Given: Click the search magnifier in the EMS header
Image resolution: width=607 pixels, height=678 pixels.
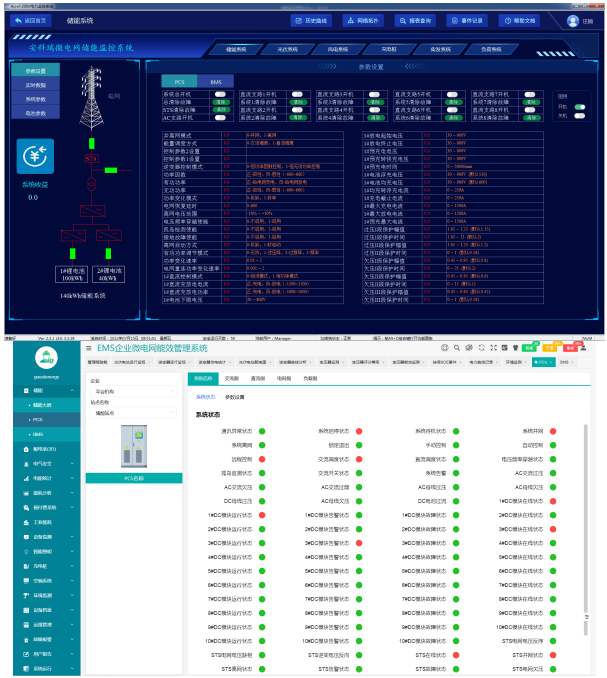Looking at the screenshot, I should tap(457, 348).
